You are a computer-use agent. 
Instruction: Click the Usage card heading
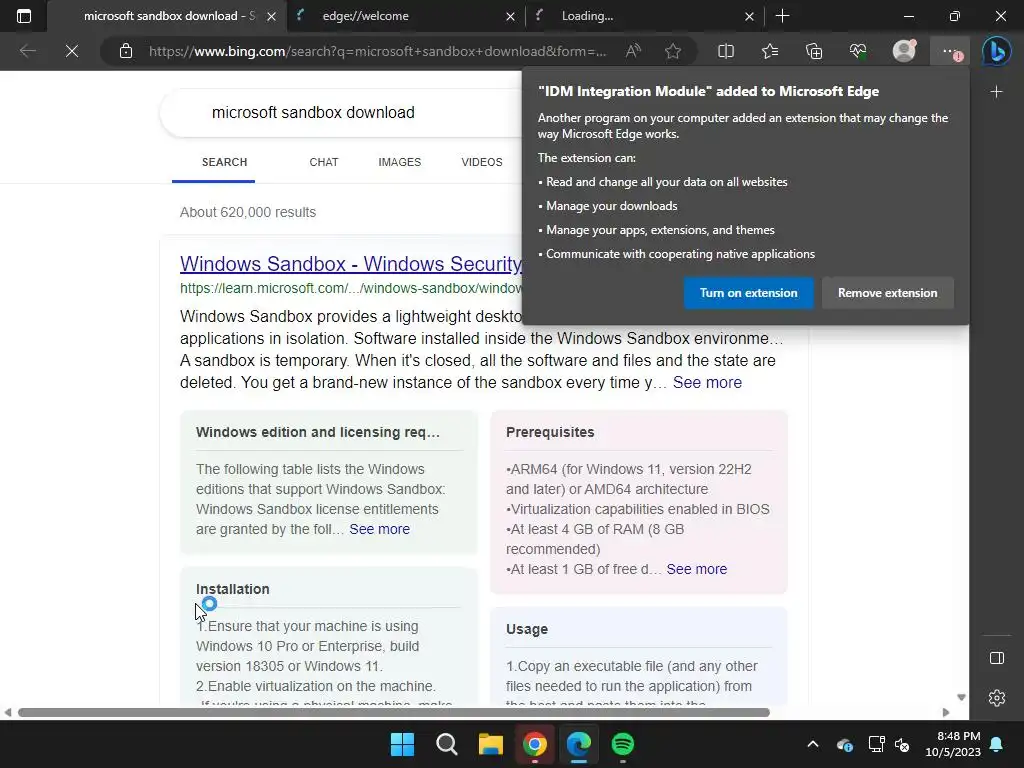(527, 630)
